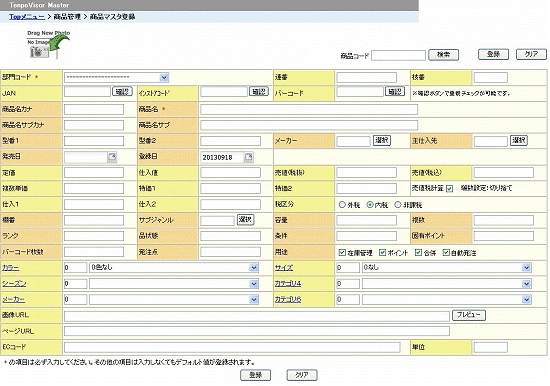Select the 外税 tax radio button
Viewport: 550px width, 386px height.
pyautogui.click(x=342, y=205)
